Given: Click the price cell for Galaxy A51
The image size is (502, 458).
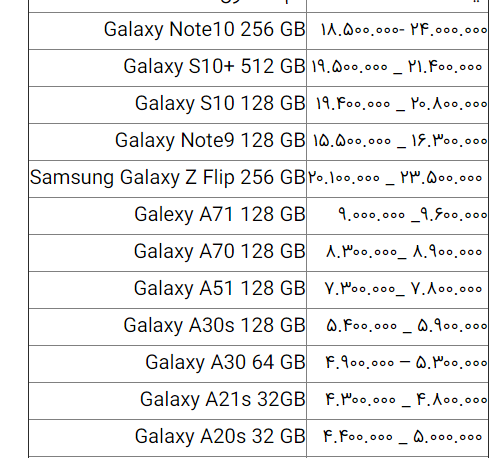Looking at the screenshot, I should click(x=397, y=290).
